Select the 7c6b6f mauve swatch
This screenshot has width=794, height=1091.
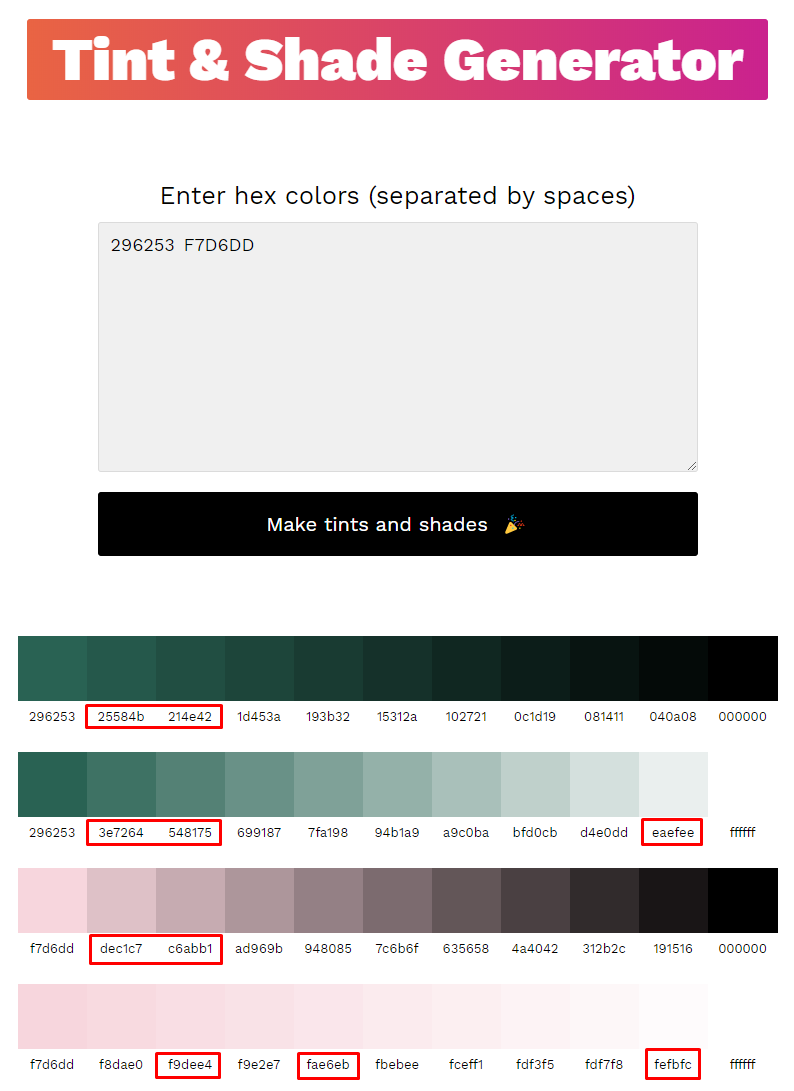point(397,900)
